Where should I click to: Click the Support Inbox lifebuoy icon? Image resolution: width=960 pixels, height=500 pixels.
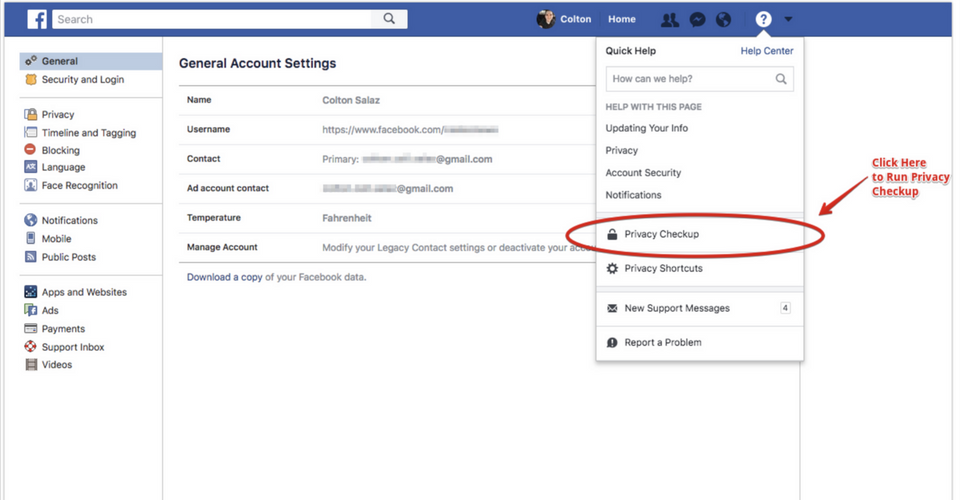tap(31, 346)
